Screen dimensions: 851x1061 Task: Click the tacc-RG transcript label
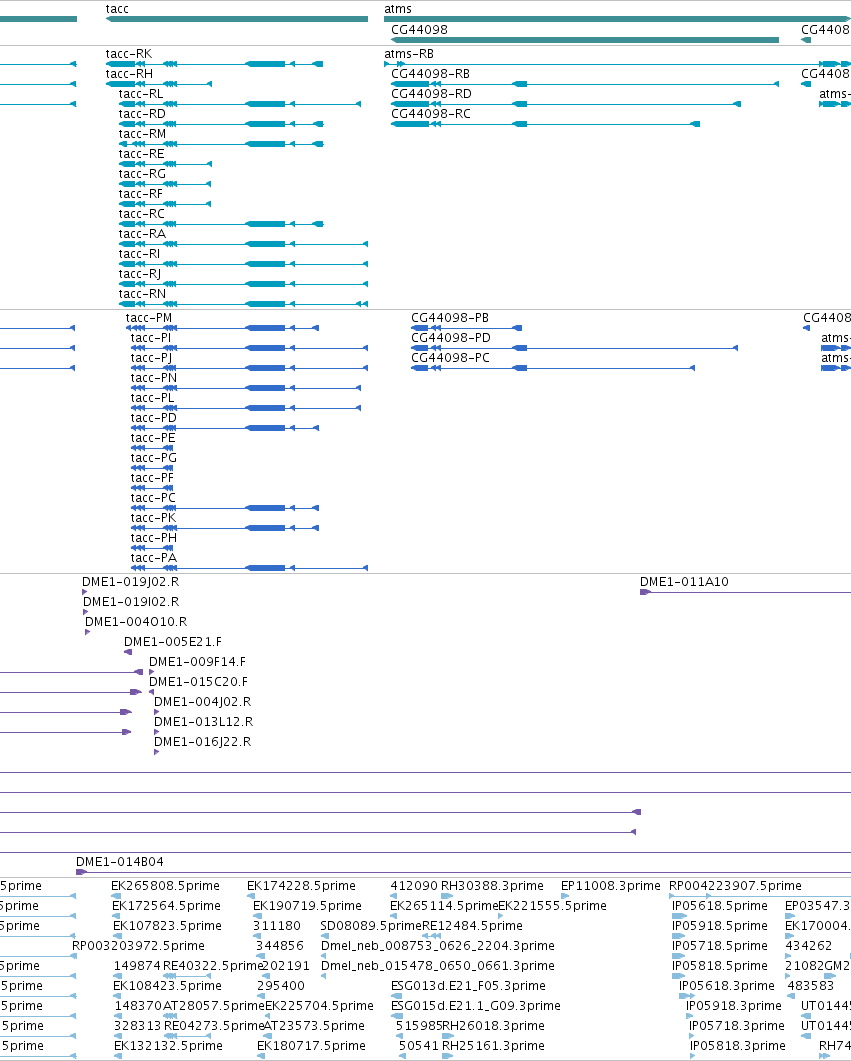pos(142,174)
